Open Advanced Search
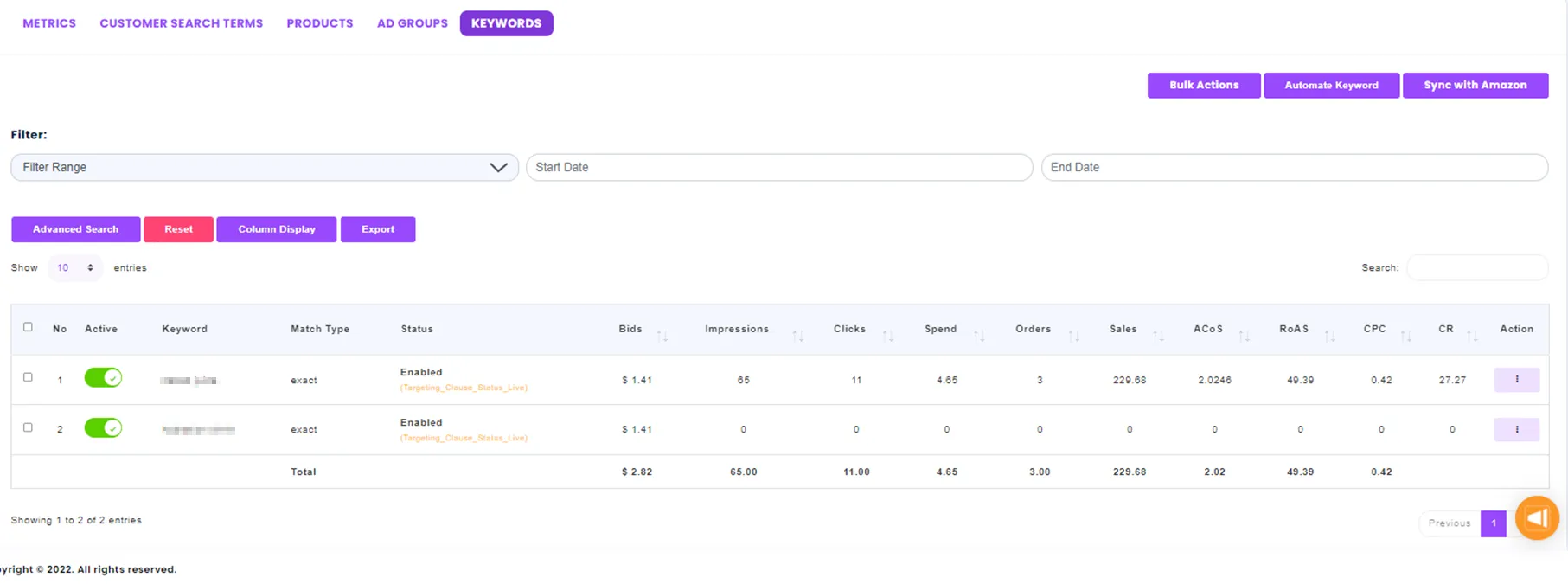The image size is (1568, 584). [76, 229]
